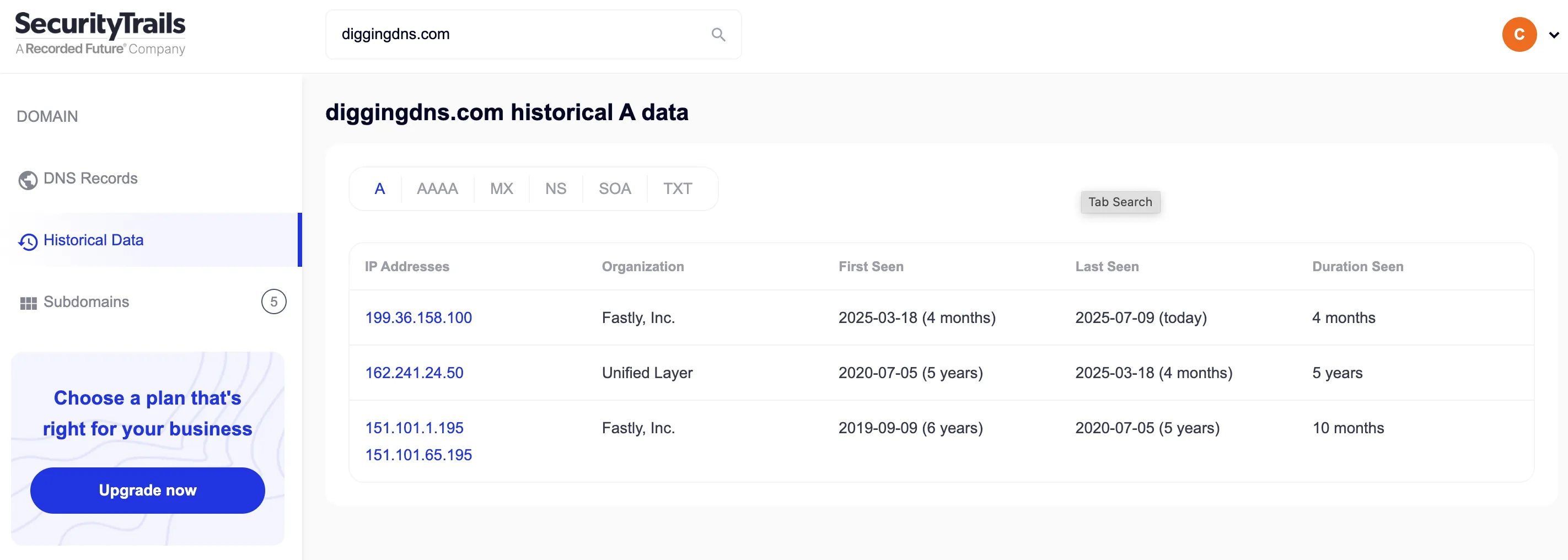
Task: Open the SOA records tab
Action: click(x=614, y=189)
